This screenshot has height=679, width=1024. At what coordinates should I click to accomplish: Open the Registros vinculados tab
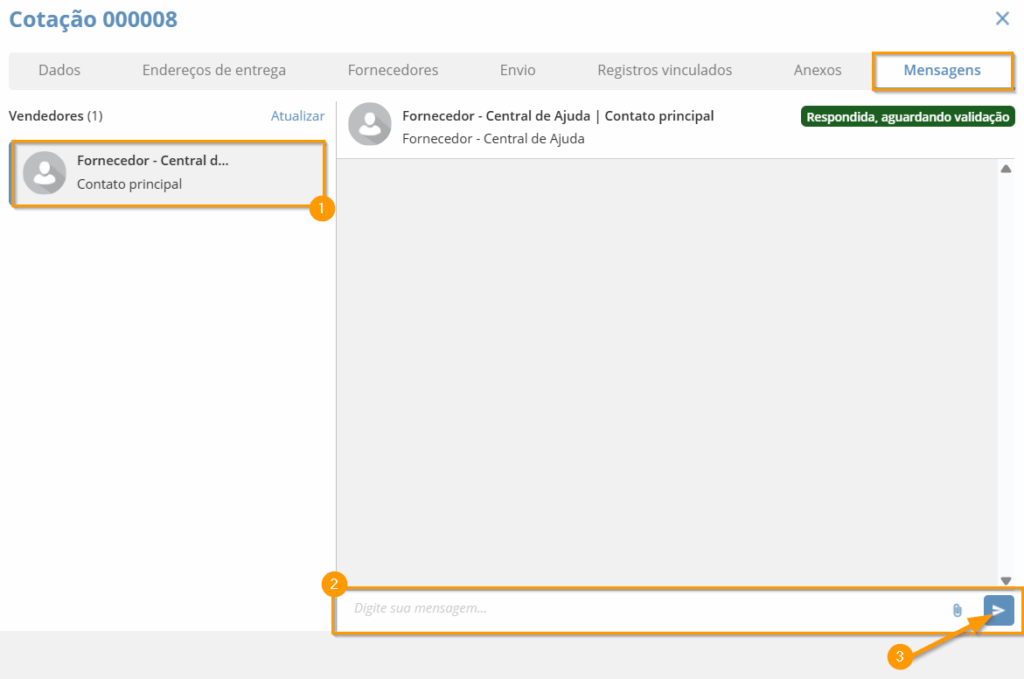point(664,70)
